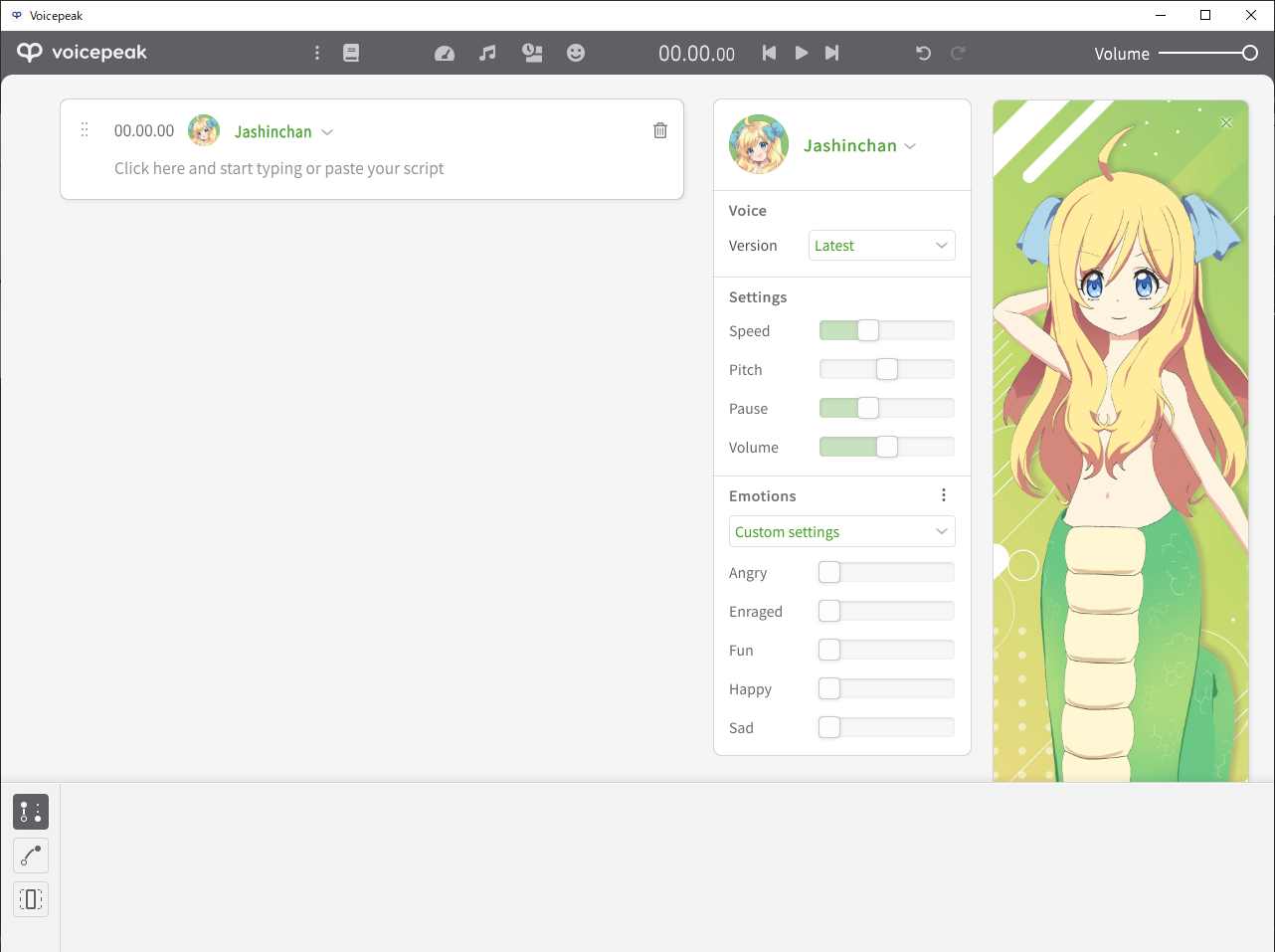Jump to the previous line button
This screenshot has height=952, width=1275.
[x=769, y=53]
